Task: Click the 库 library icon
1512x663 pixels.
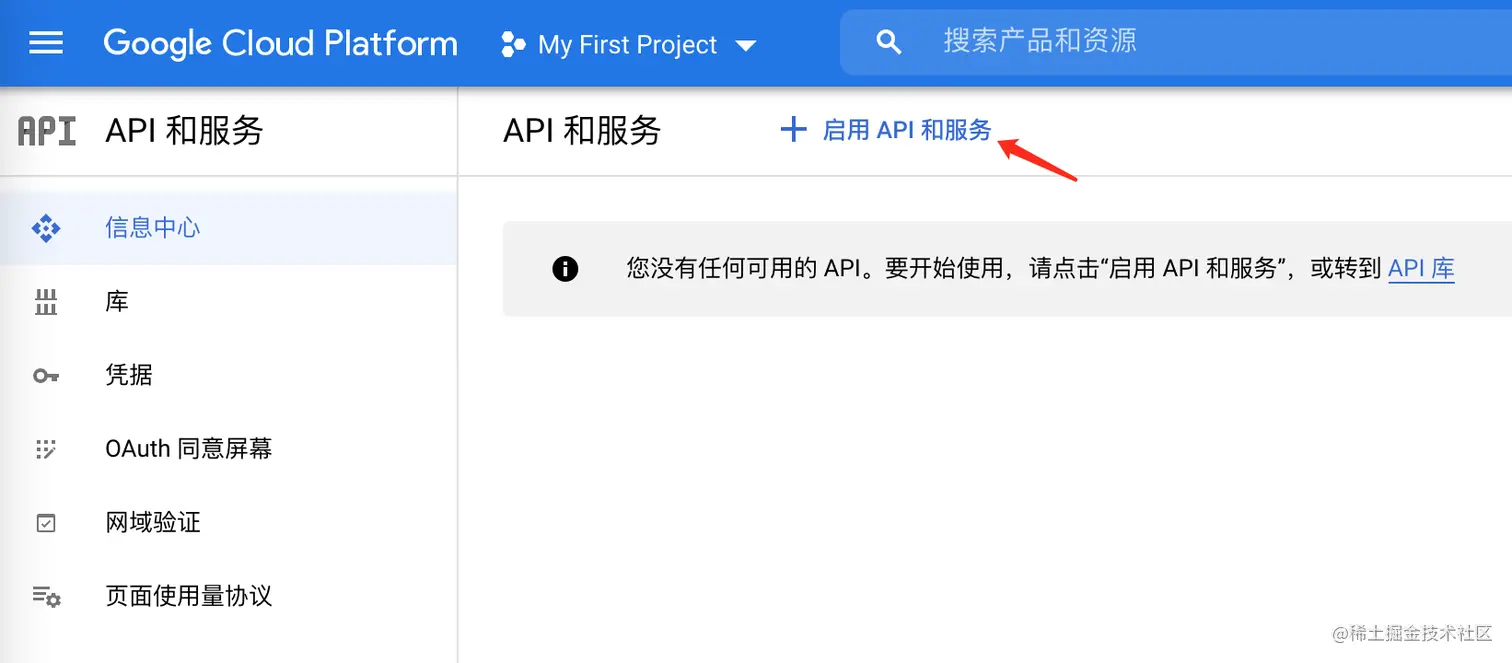Action: [46, 302]
